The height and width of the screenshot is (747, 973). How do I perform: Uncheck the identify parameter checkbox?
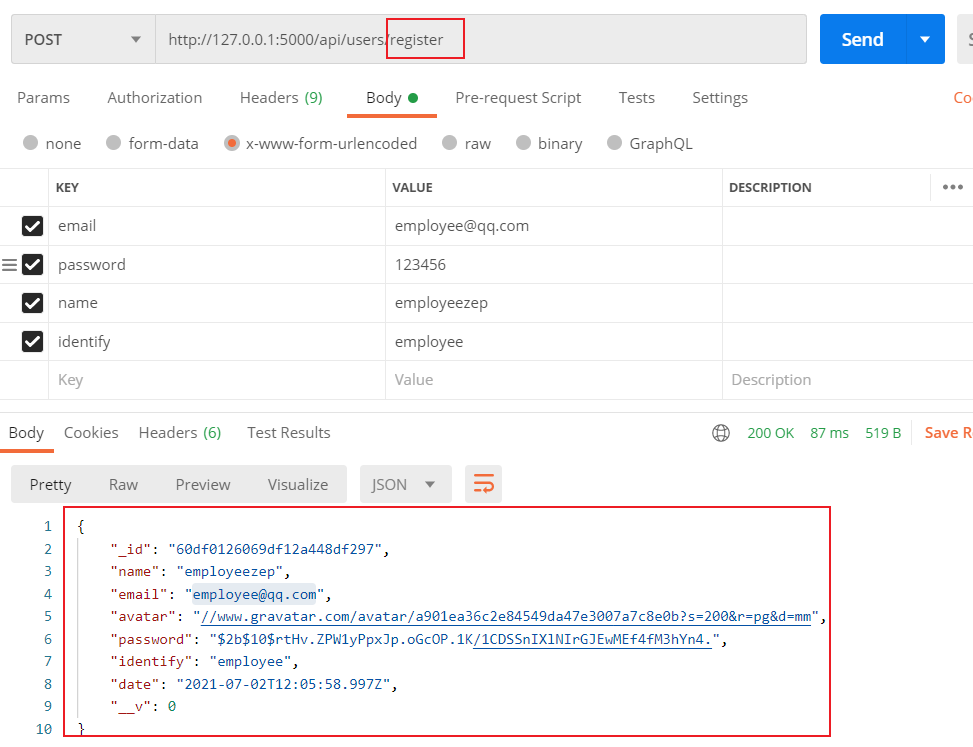pos(32,342)
